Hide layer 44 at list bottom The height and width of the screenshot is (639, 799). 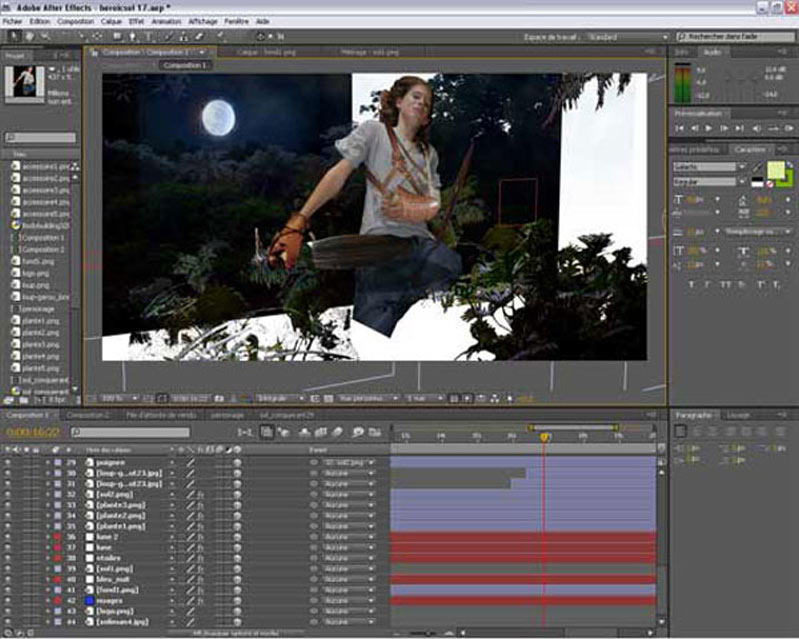pyautogui.click(x=8, y=622)
